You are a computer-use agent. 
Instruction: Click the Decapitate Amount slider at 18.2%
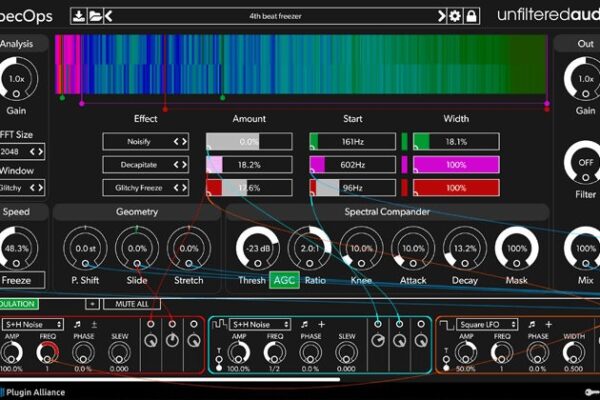[249, 164]
